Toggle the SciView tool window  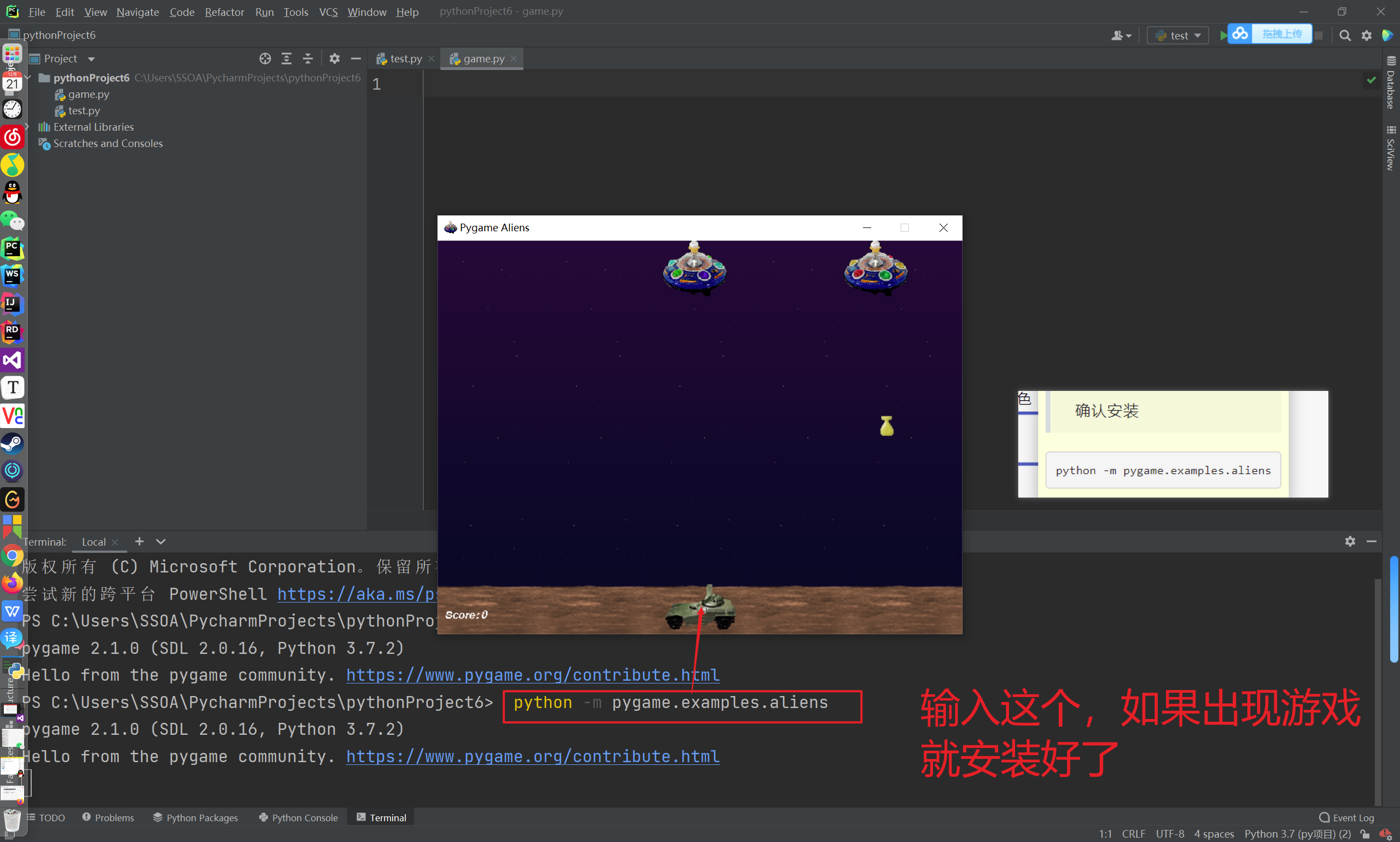click(x=1390, y=148)
